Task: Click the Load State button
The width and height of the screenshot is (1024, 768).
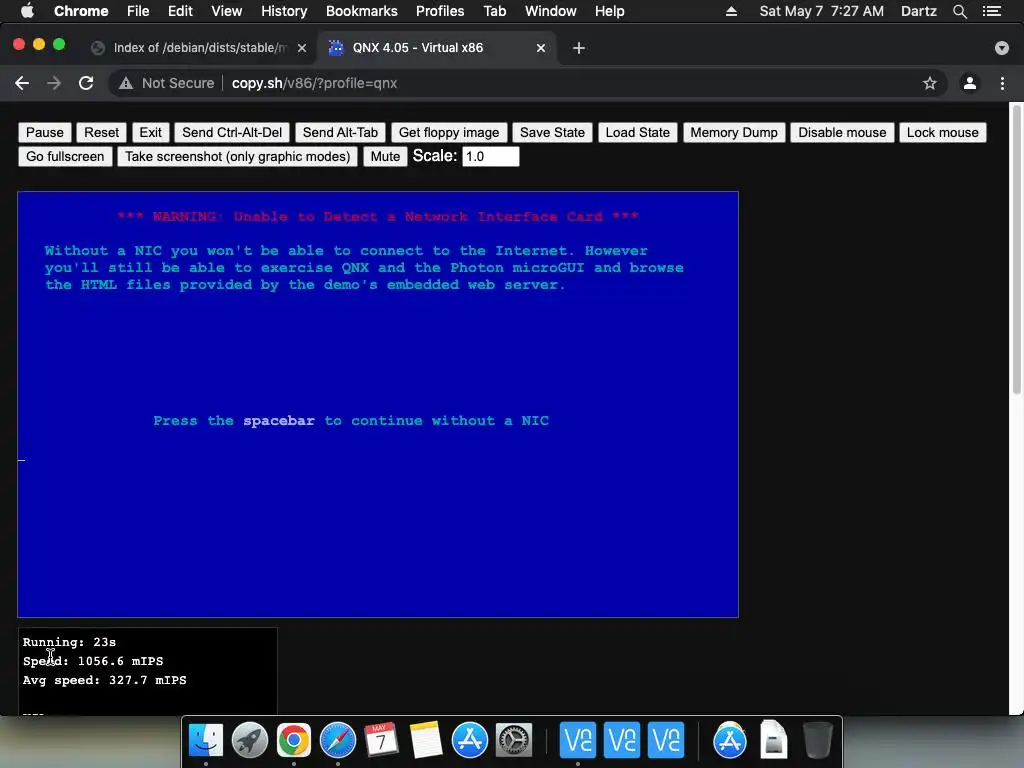Action: [x=637, y=133]
